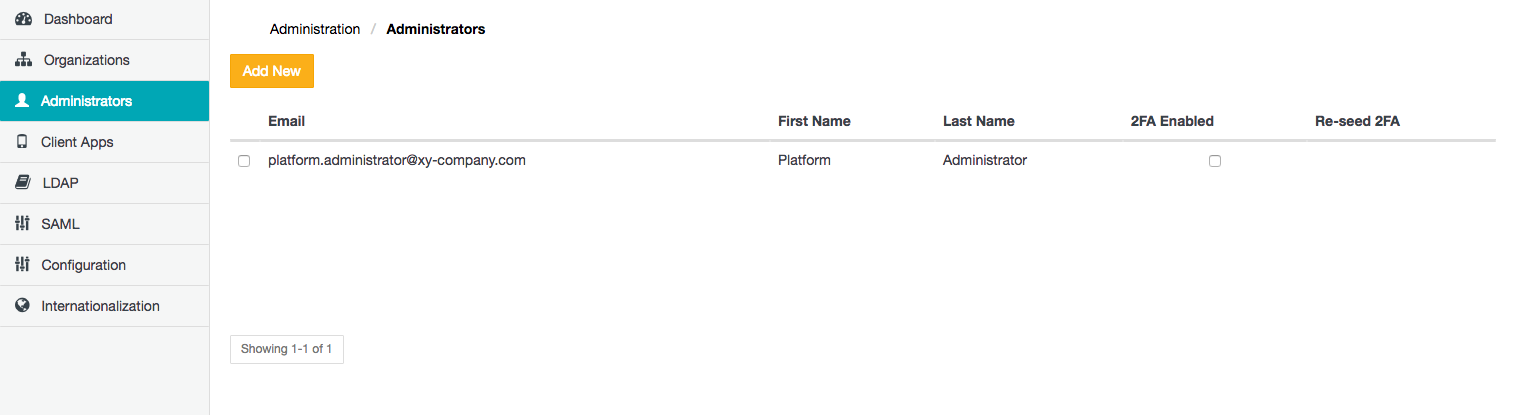Go to Client Apps section
This screenshot has height=415, width=1531.
pos(77,142)
